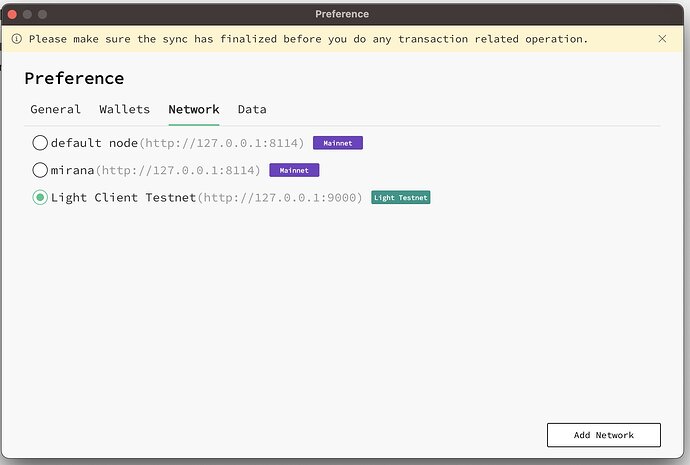Close the Preference window with red button
The width and height of the screenshot is (690, 465).
tap(12, 14)
